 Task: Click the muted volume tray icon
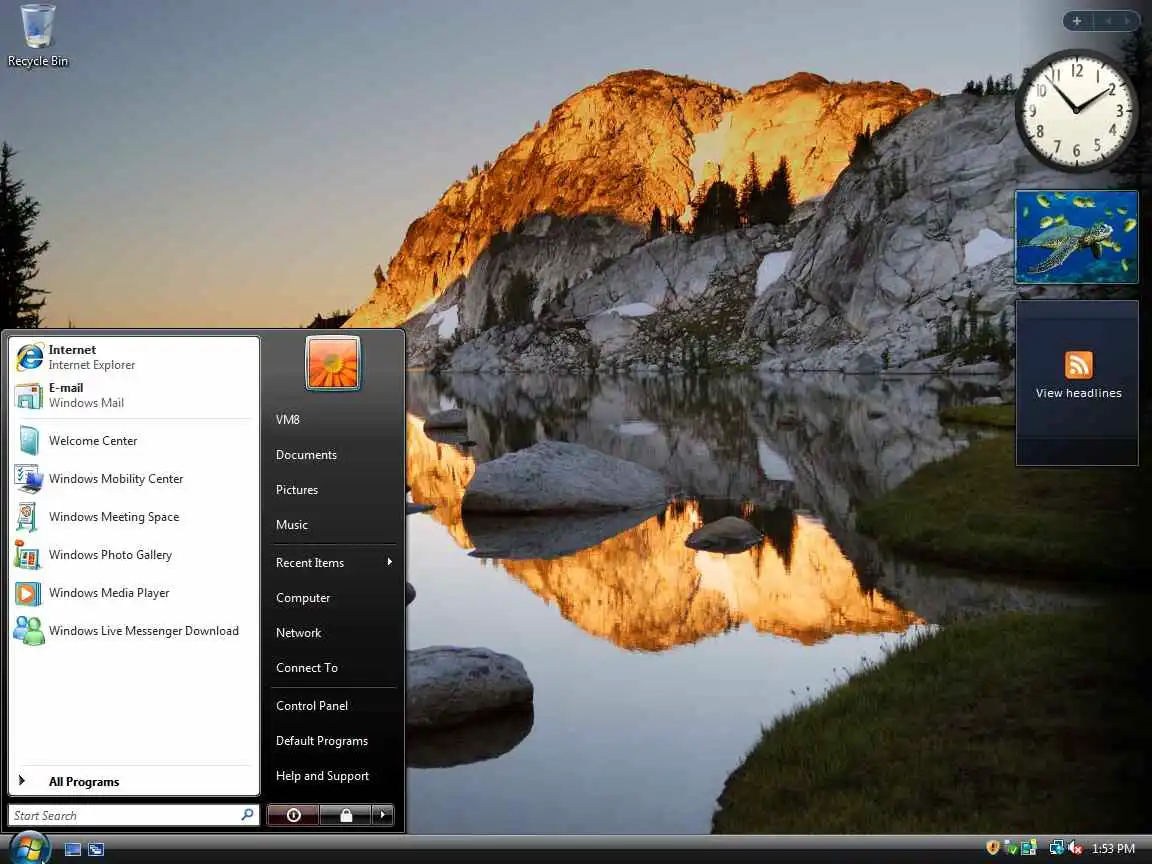tap(1076, 848)
